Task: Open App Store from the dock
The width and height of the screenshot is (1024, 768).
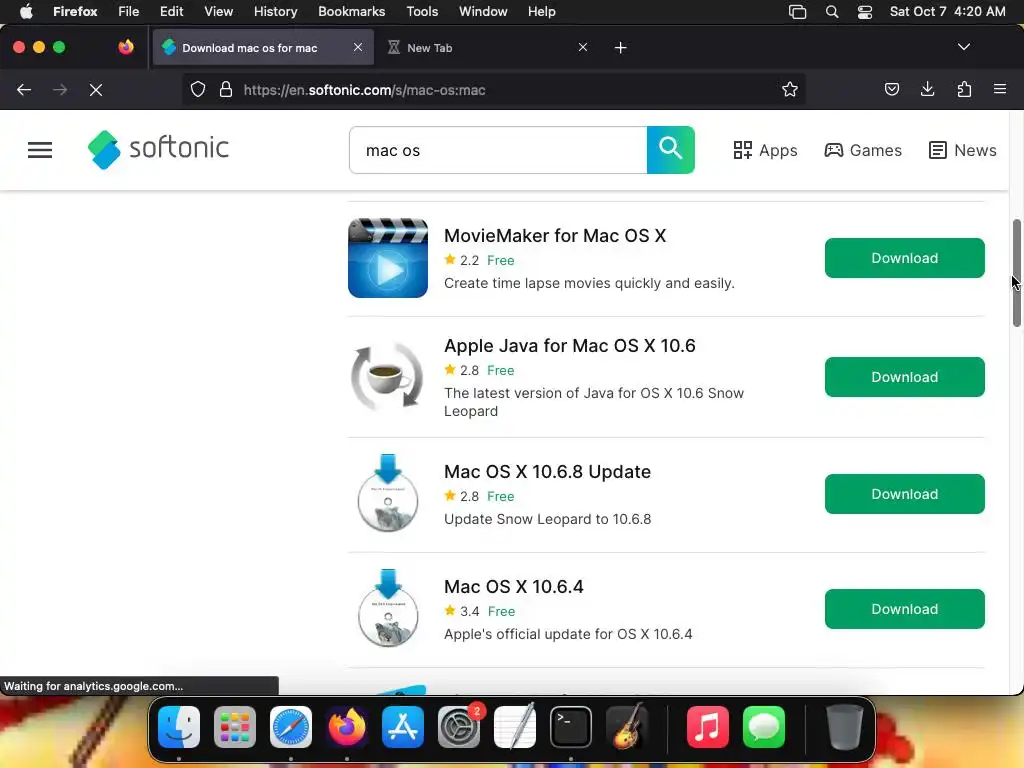Action: [x=403, y=727]
